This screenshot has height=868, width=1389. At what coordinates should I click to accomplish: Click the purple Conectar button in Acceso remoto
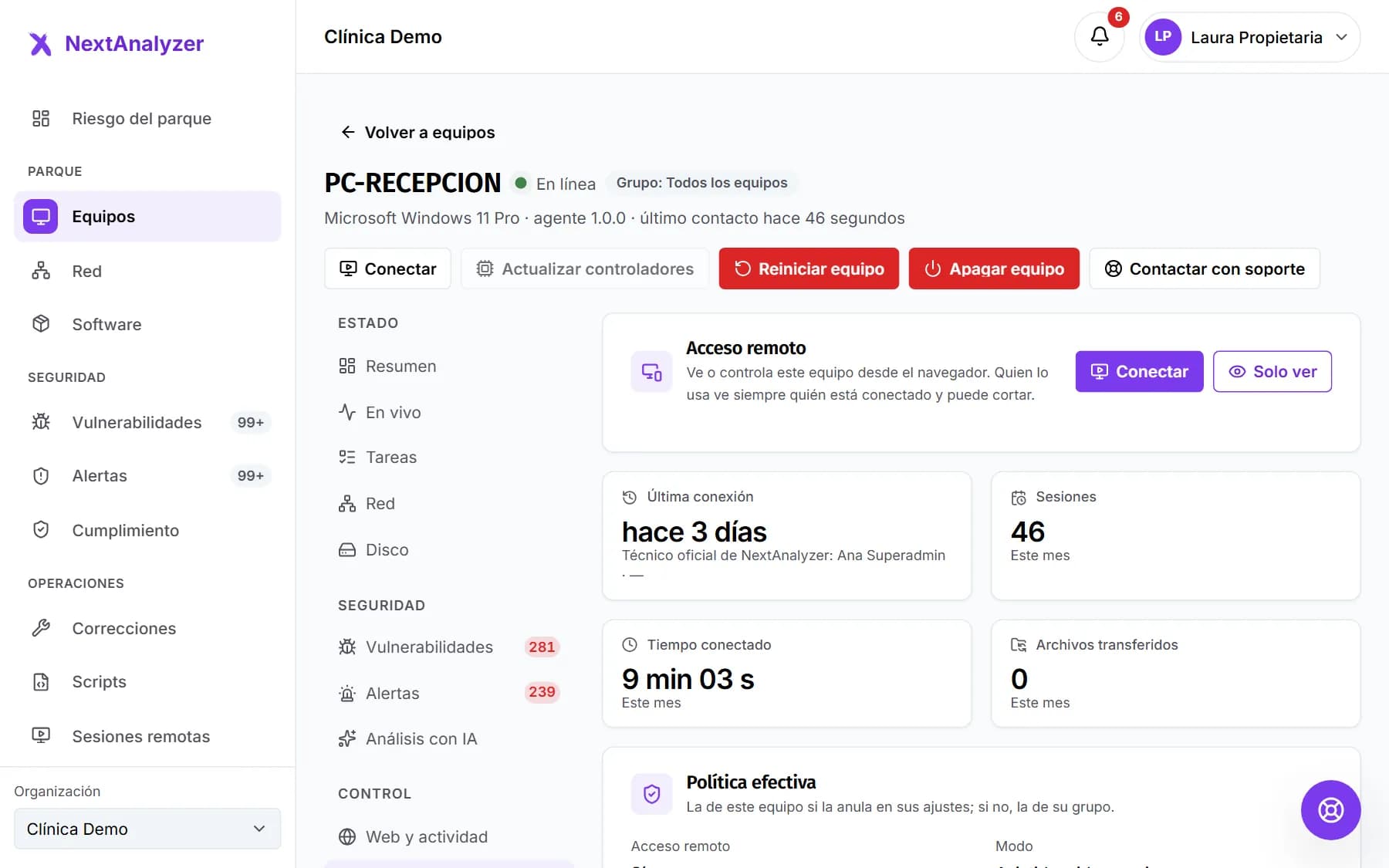pos(1139,371)
